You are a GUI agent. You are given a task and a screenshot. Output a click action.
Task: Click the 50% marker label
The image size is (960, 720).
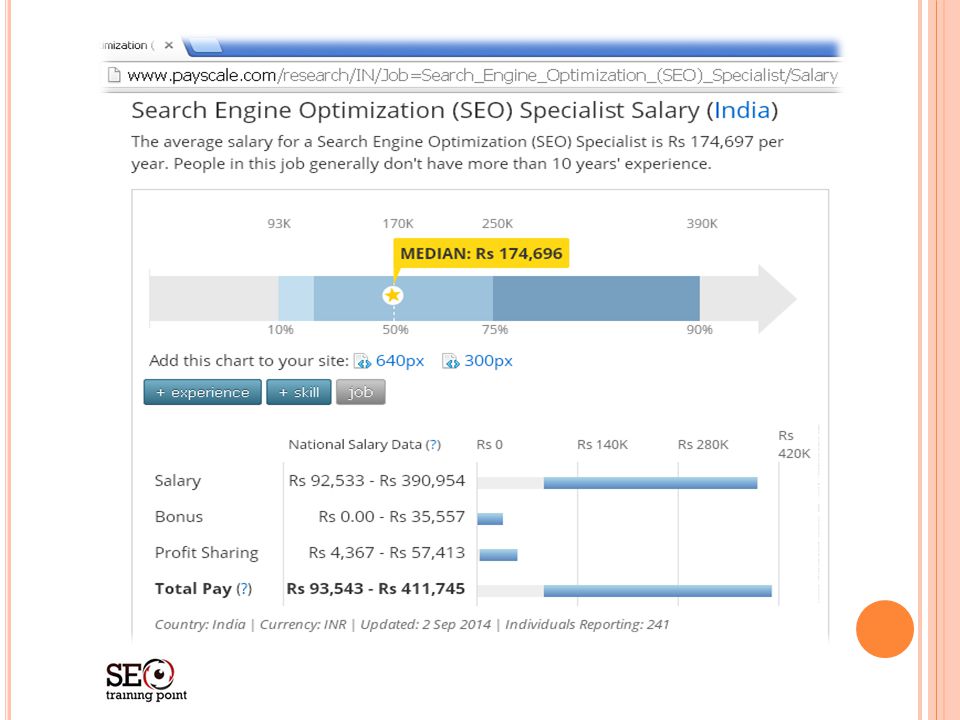pyautogui.click(x=396, y=329)
